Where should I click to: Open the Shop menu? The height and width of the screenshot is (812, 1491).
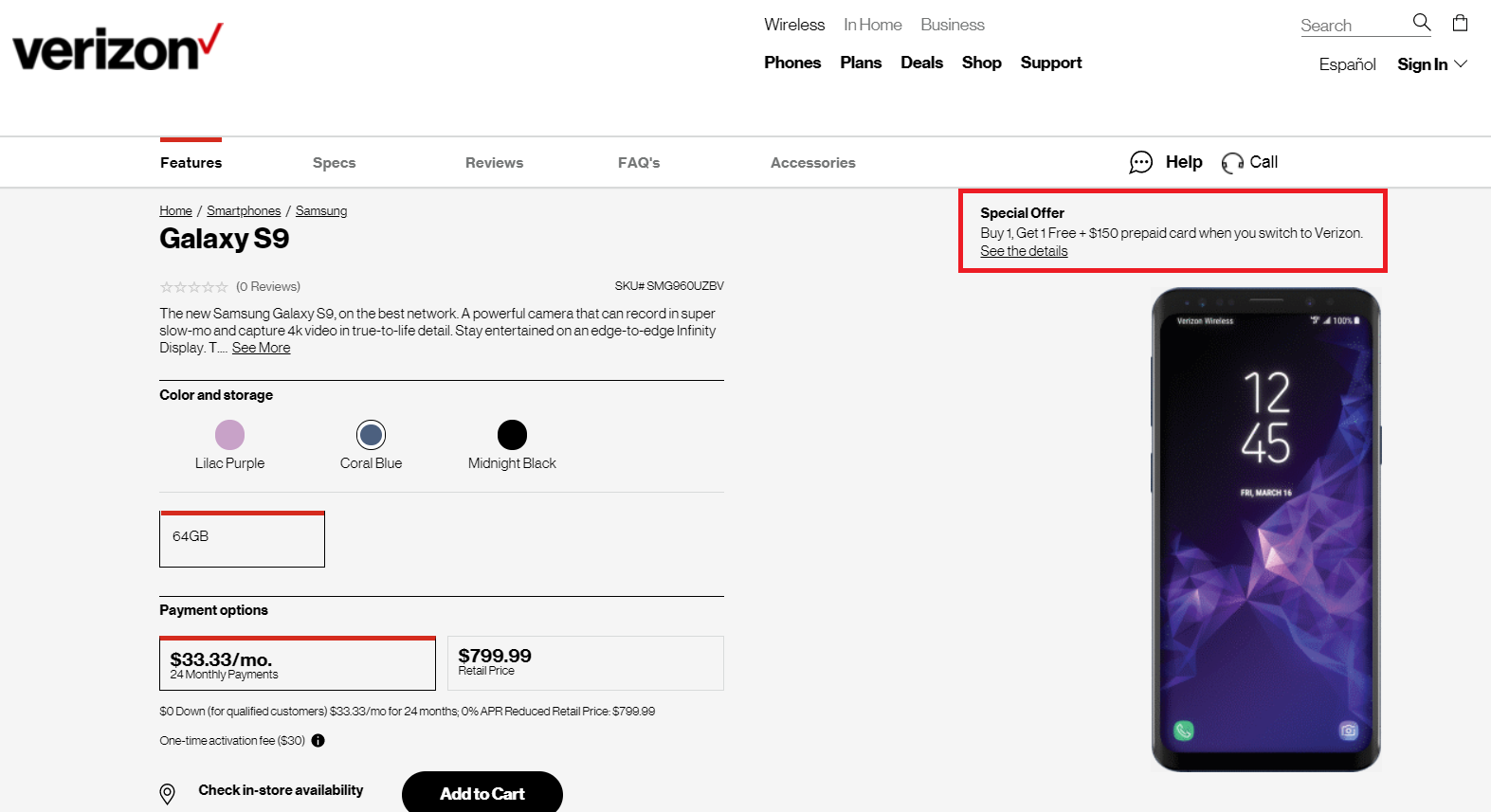coord(981,63)
